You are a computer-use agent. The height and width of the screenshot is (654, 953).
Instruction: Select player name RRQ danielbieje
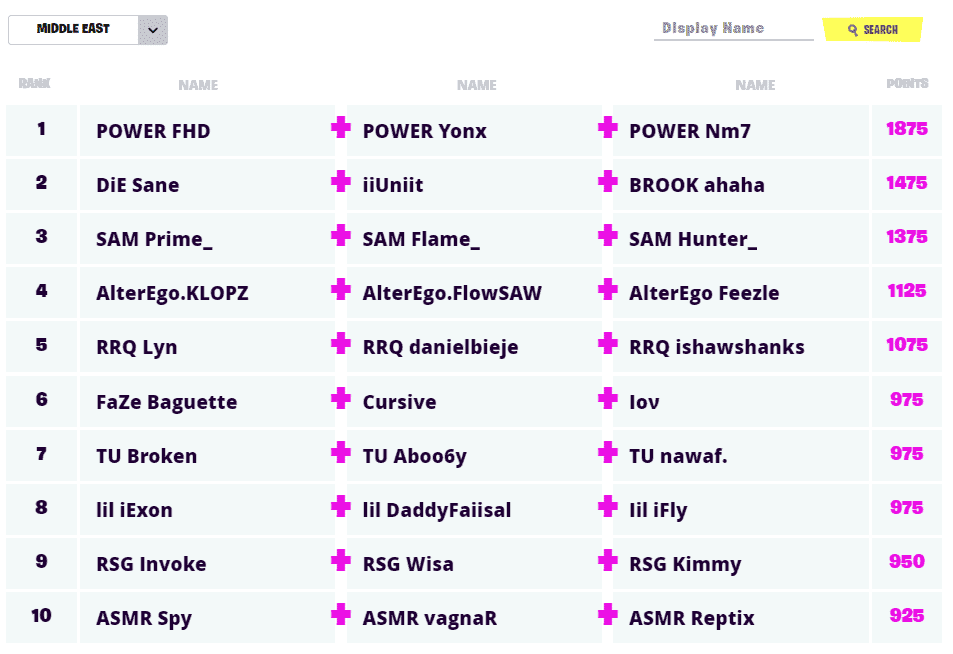tap(440, 348)
